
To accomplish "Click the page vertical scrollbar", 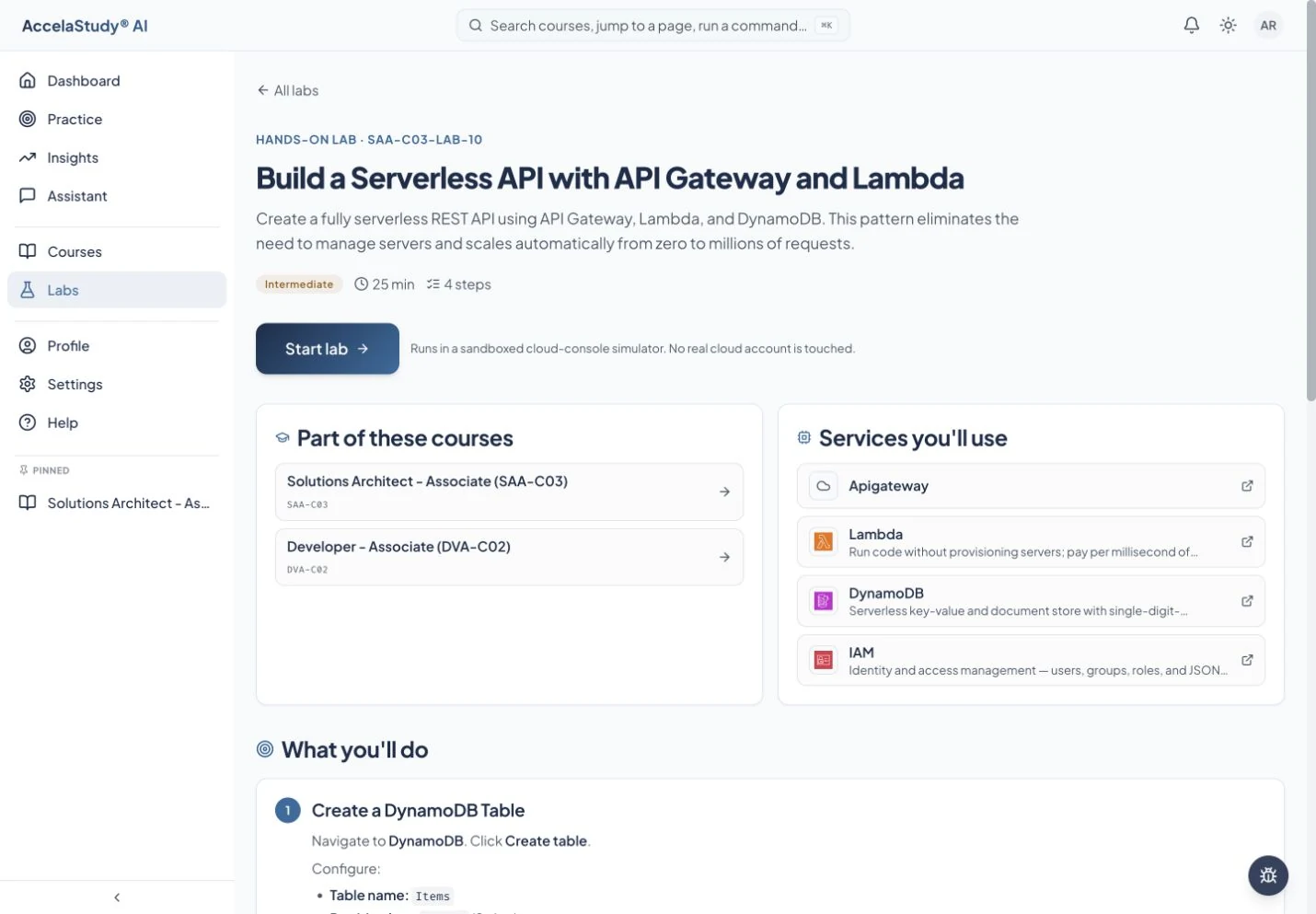I will 1310,202.
